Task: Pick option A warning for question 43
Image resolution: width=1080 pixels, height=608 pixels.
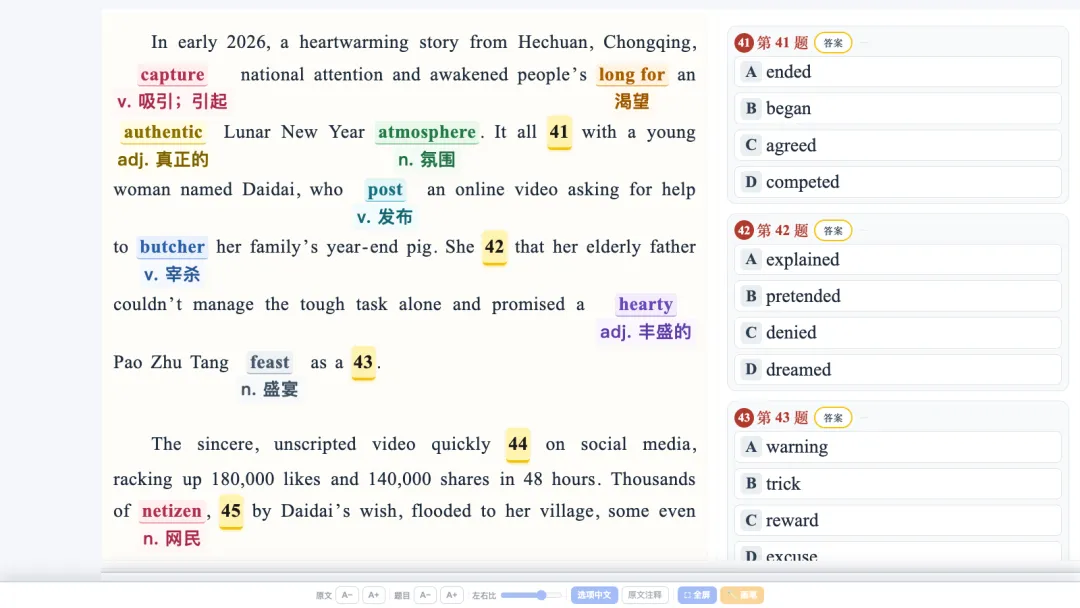Action: click(x=898, y=447)
